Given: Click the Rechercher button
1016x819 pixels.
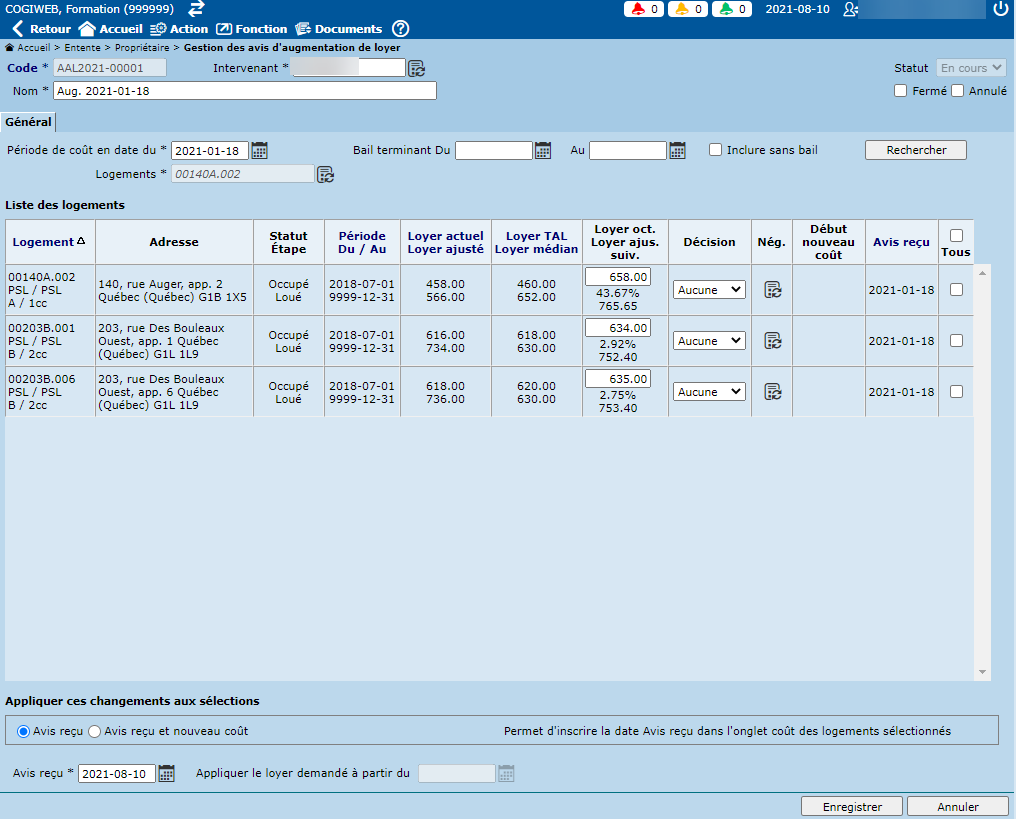Looking at the screenshot, I should pyautogui.click(x=916, y=150).
